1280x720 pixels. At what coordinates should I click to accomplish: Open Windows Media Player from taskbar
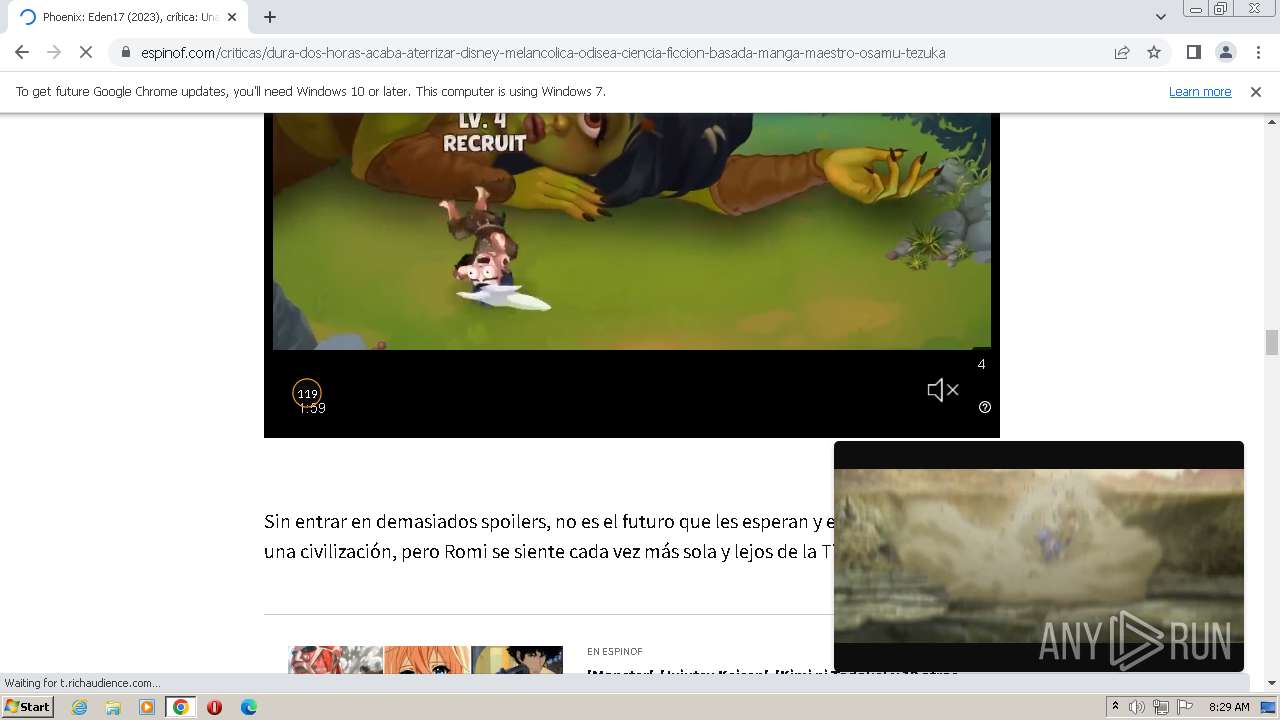(147, 707)
